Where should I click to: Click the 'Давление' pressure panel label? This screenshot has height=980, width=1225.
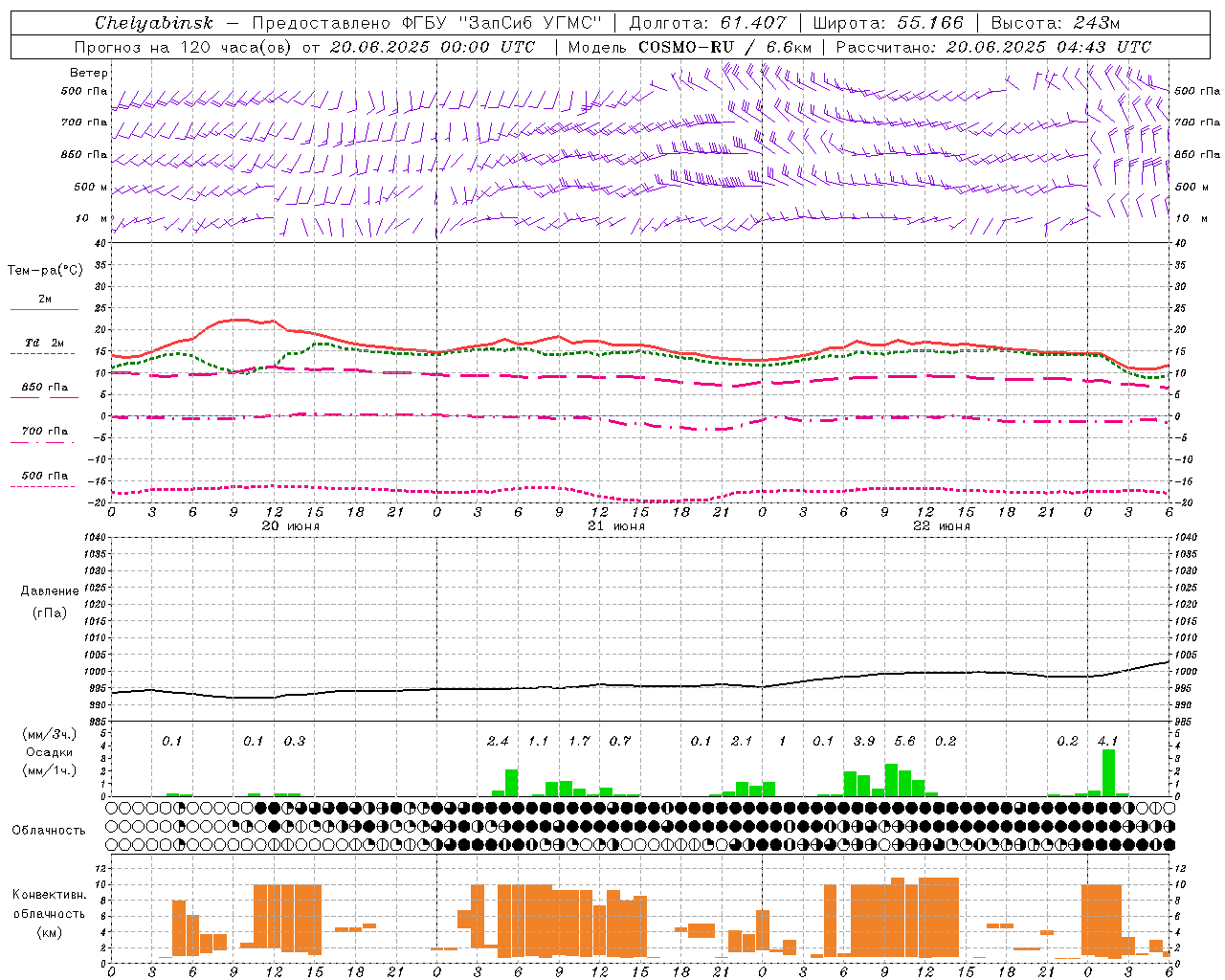(x=50, y=591)
